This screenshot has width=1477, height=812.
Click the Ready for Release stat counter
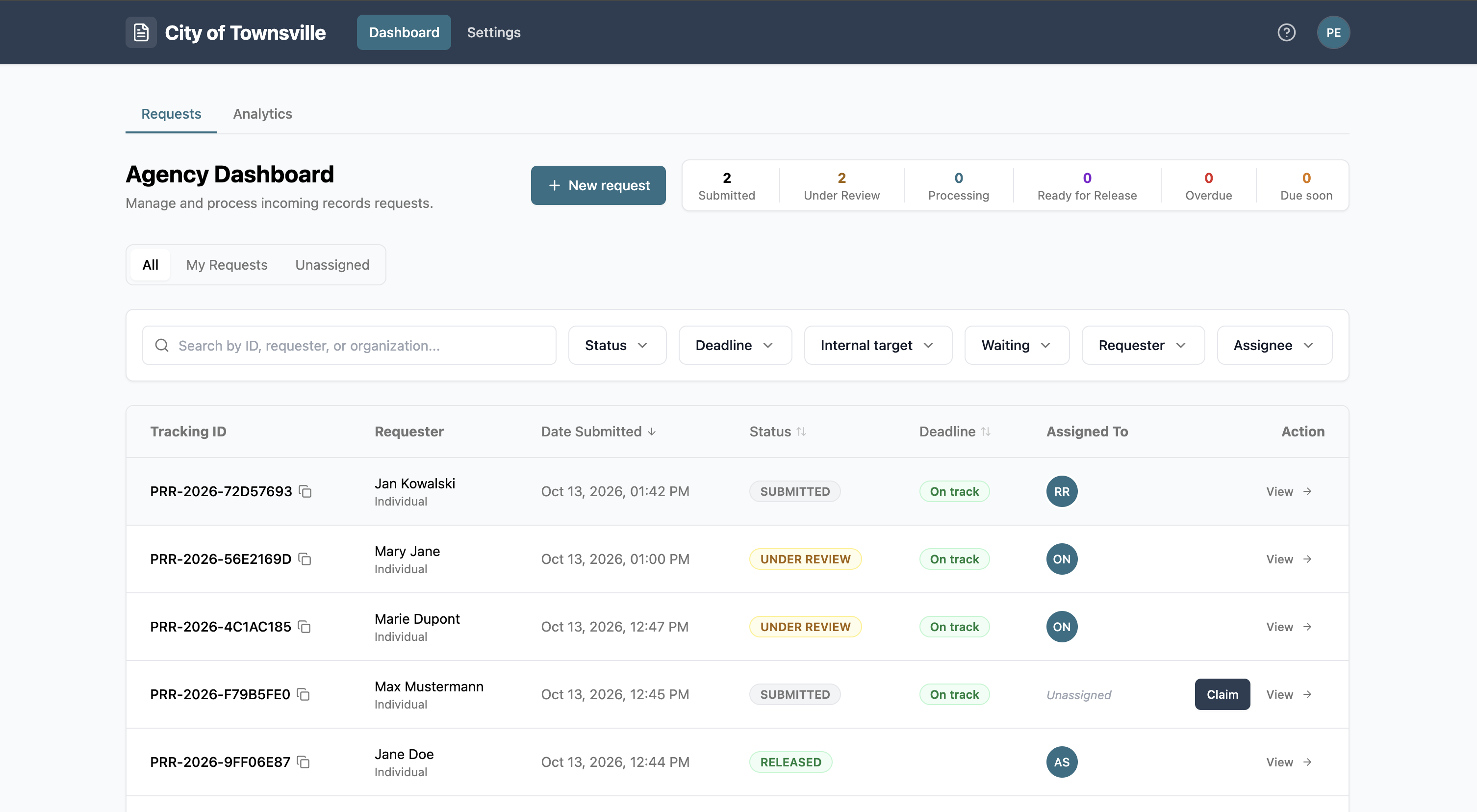click(x=1087, y=186)
